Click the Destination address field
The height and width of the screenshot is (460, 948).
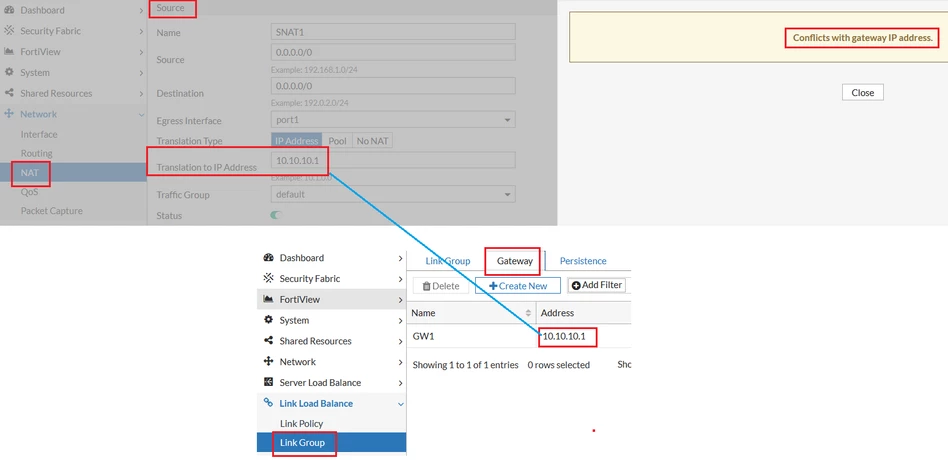[x=393, y=86]
